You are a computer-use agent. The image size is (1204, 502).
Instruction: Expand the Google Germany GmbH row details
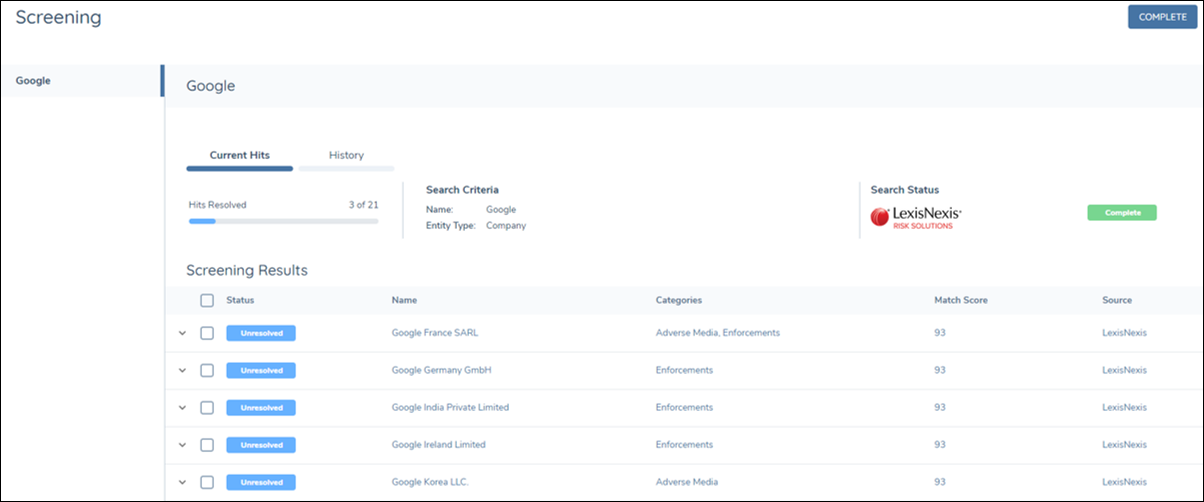(182, 370)
